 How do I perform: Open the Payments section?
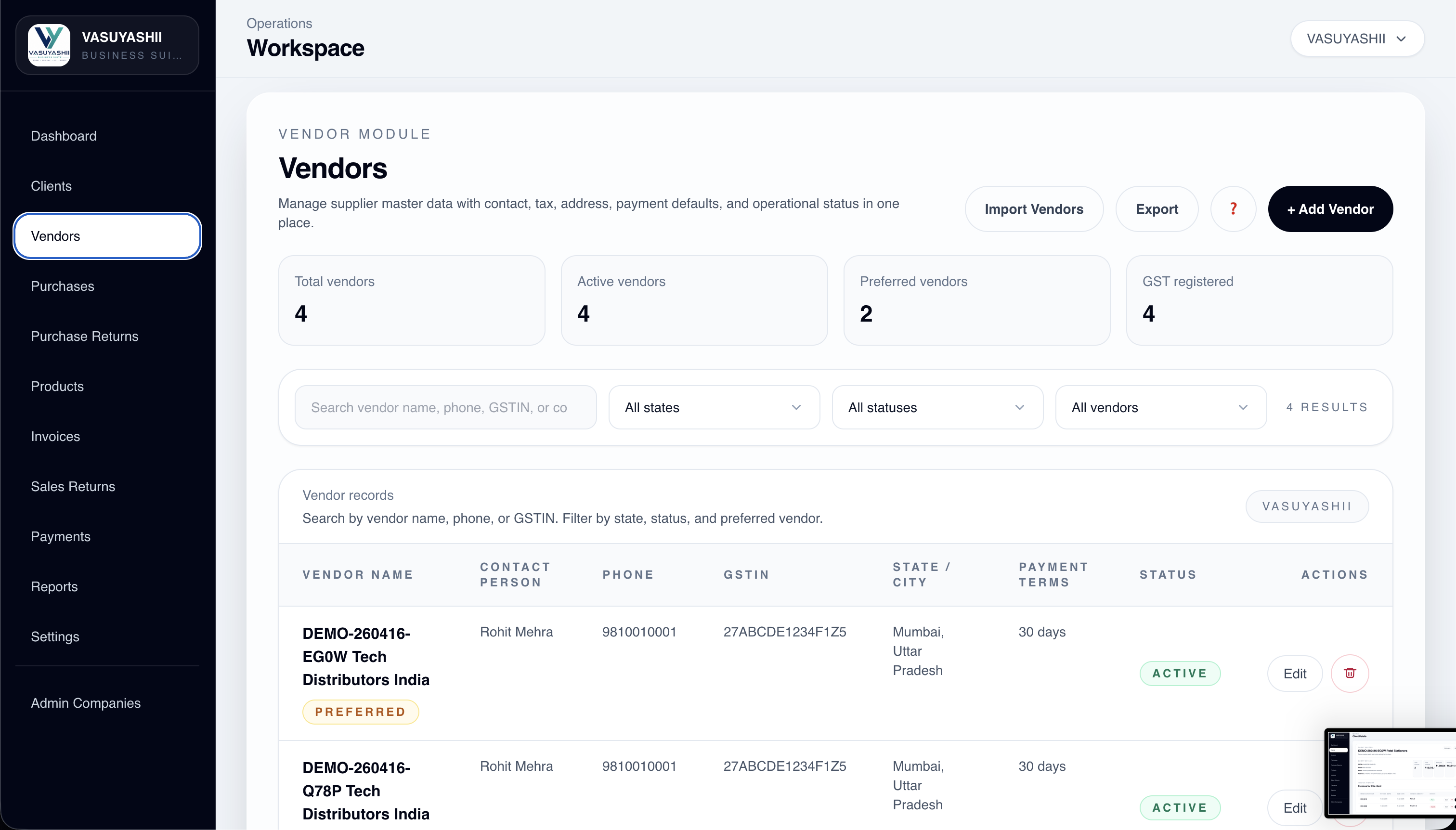point(107,536)
